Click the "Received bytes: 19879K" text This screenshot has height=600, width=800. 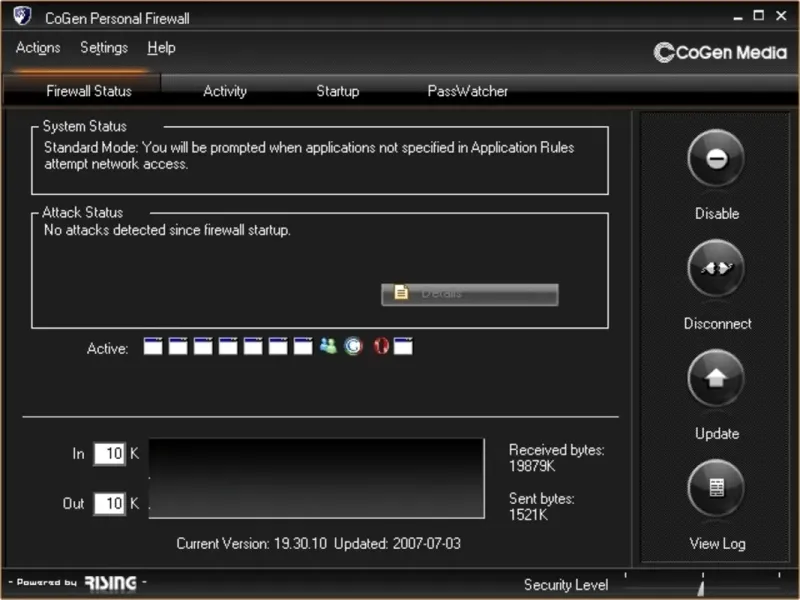coord(557,458)
